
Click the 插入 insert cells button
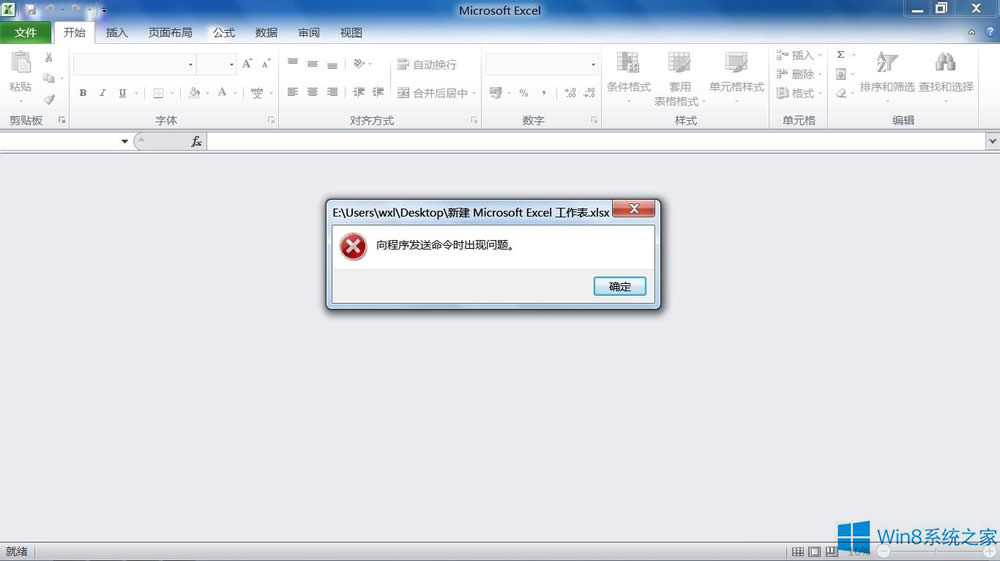tap(795, 55)
